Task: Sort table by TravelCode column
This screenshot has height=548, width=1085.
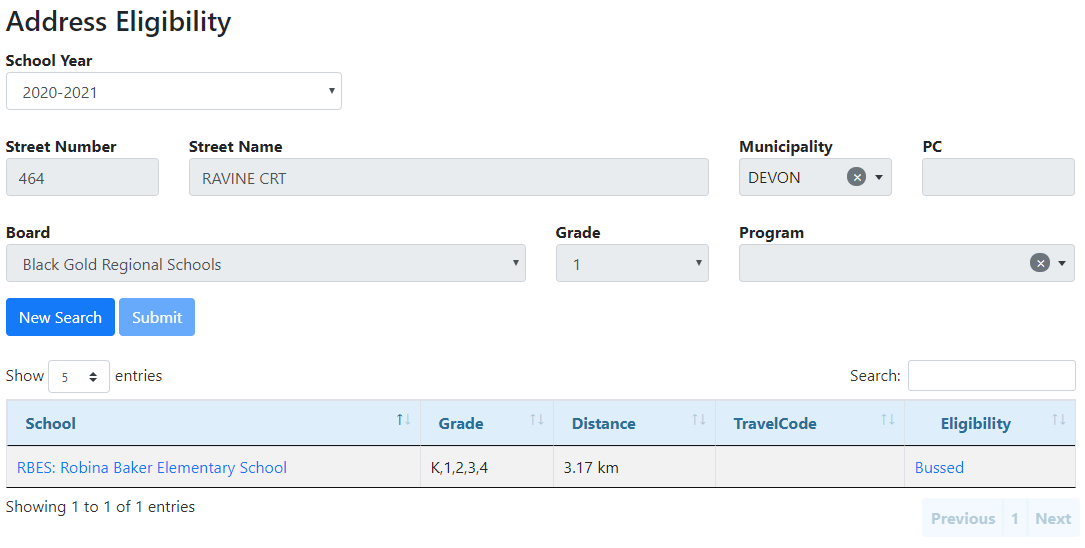Action: pos(809,423)
